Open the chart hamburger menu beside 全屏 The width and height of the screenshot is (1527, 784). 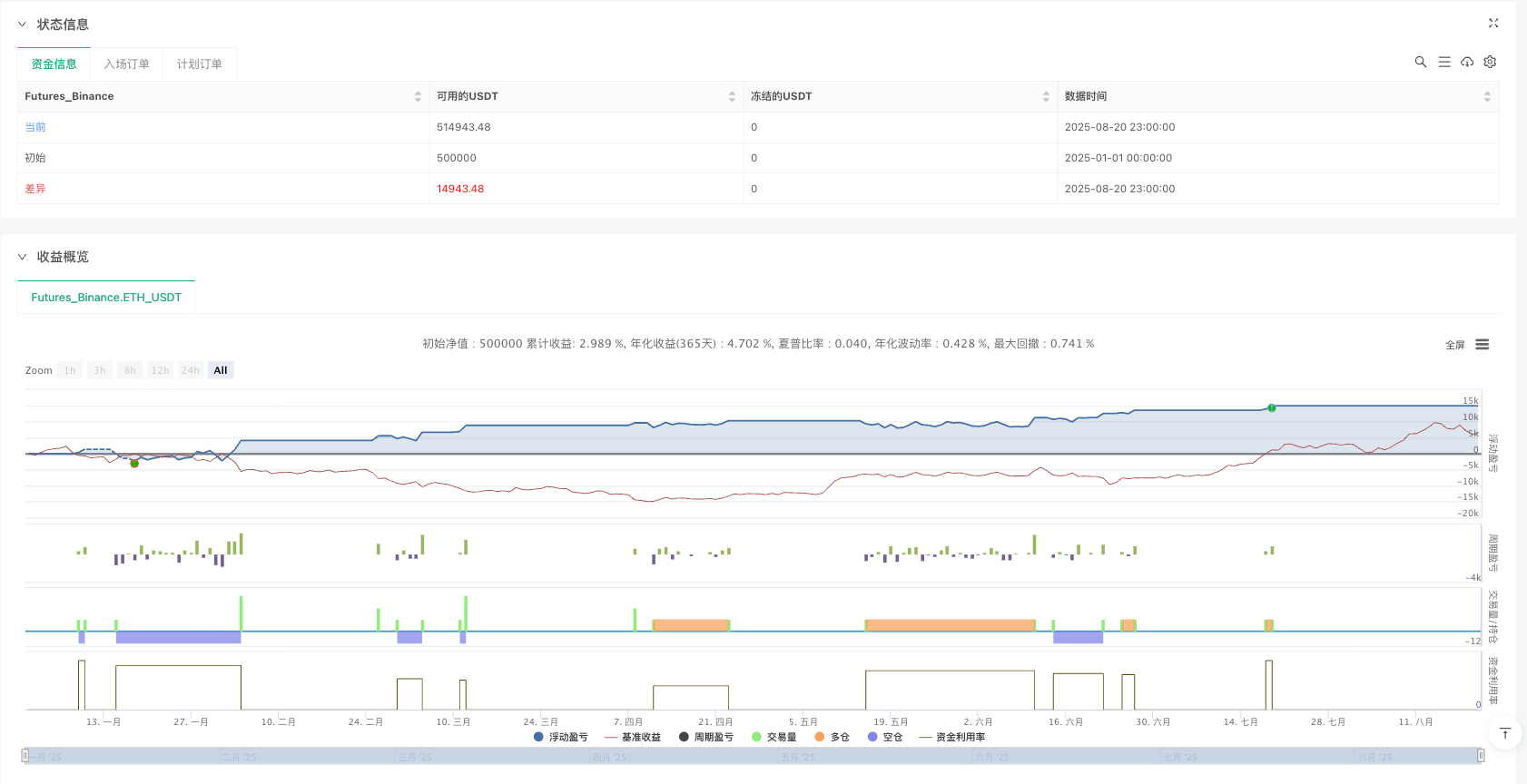click(x=1483, y=345)
